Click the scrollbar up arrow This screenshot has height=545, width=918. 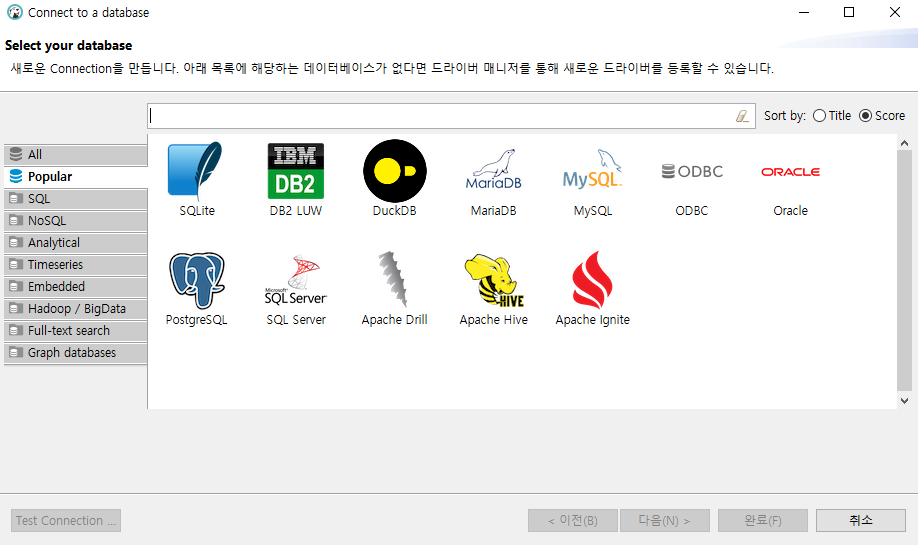(x=905, y=143)
